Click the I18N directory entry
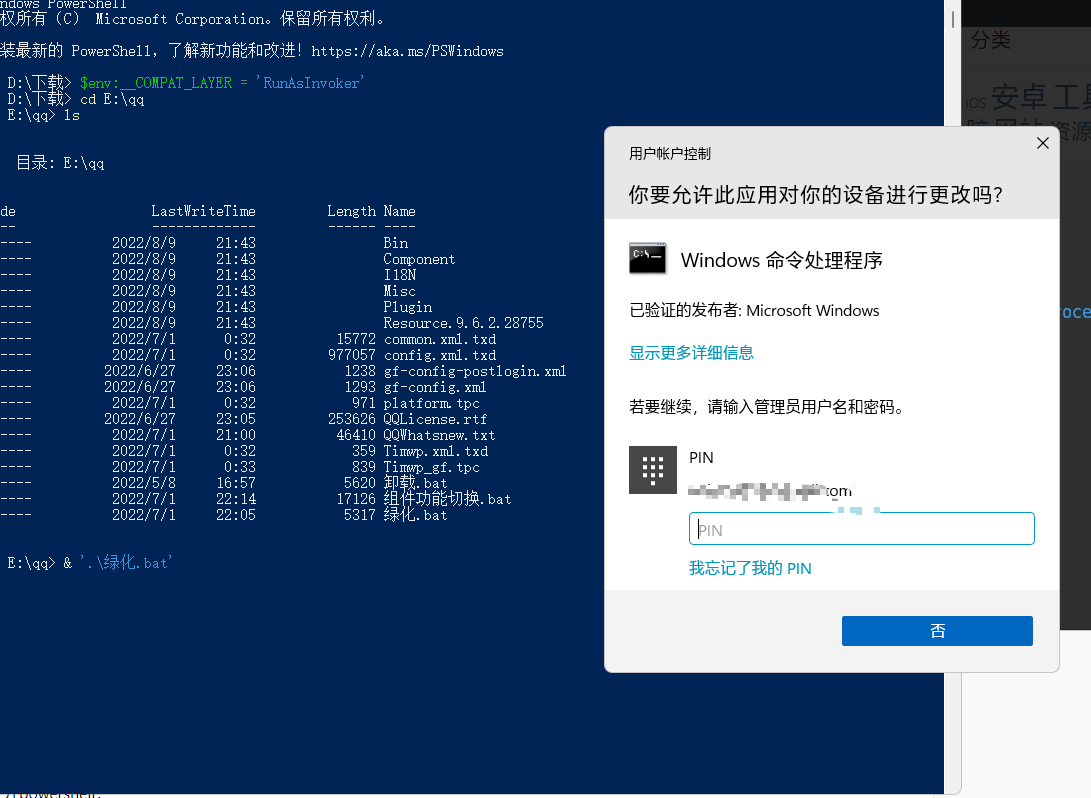 [x=399, y=275]
